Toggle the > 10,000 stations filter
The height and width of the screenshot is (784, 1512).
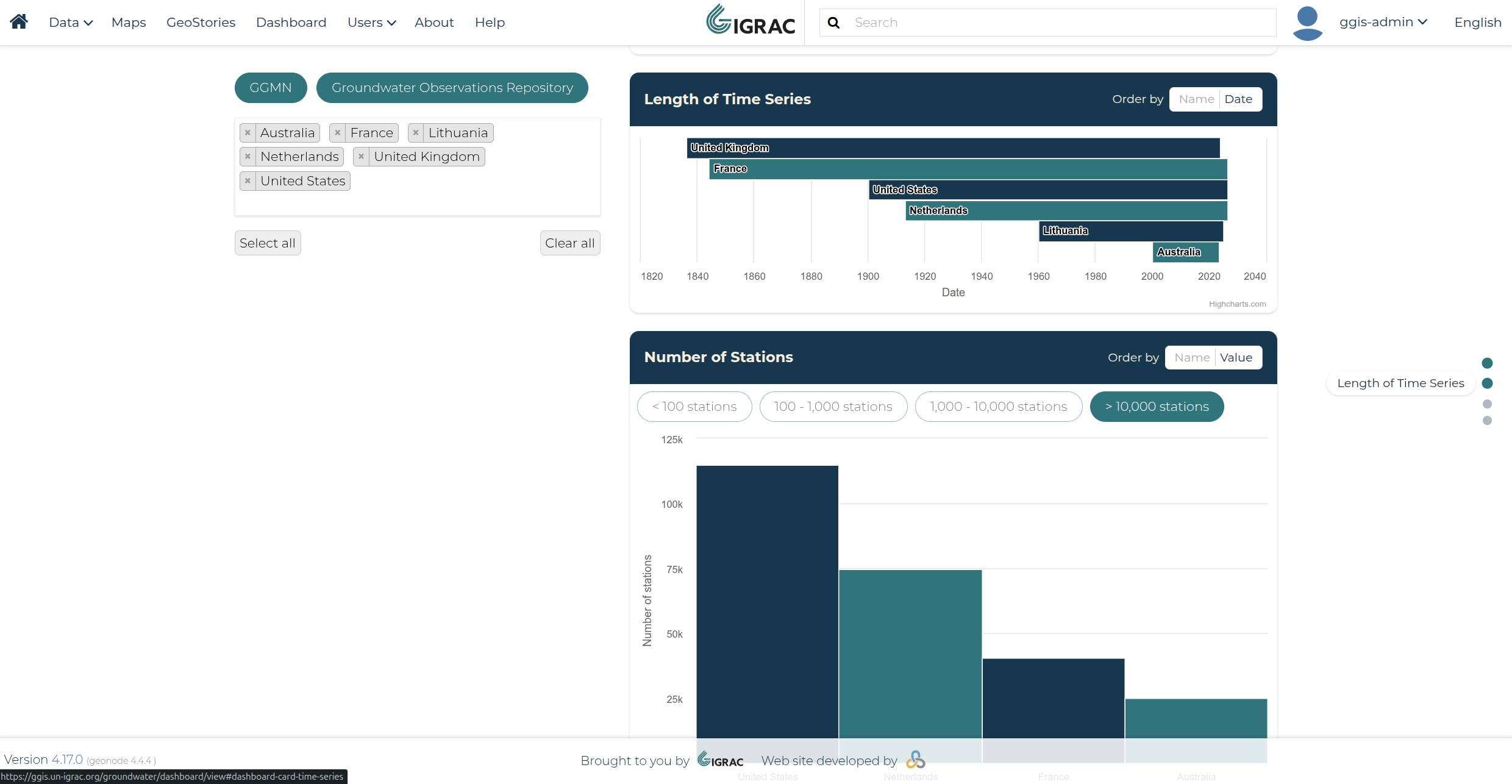click(x=1157, y=407)
